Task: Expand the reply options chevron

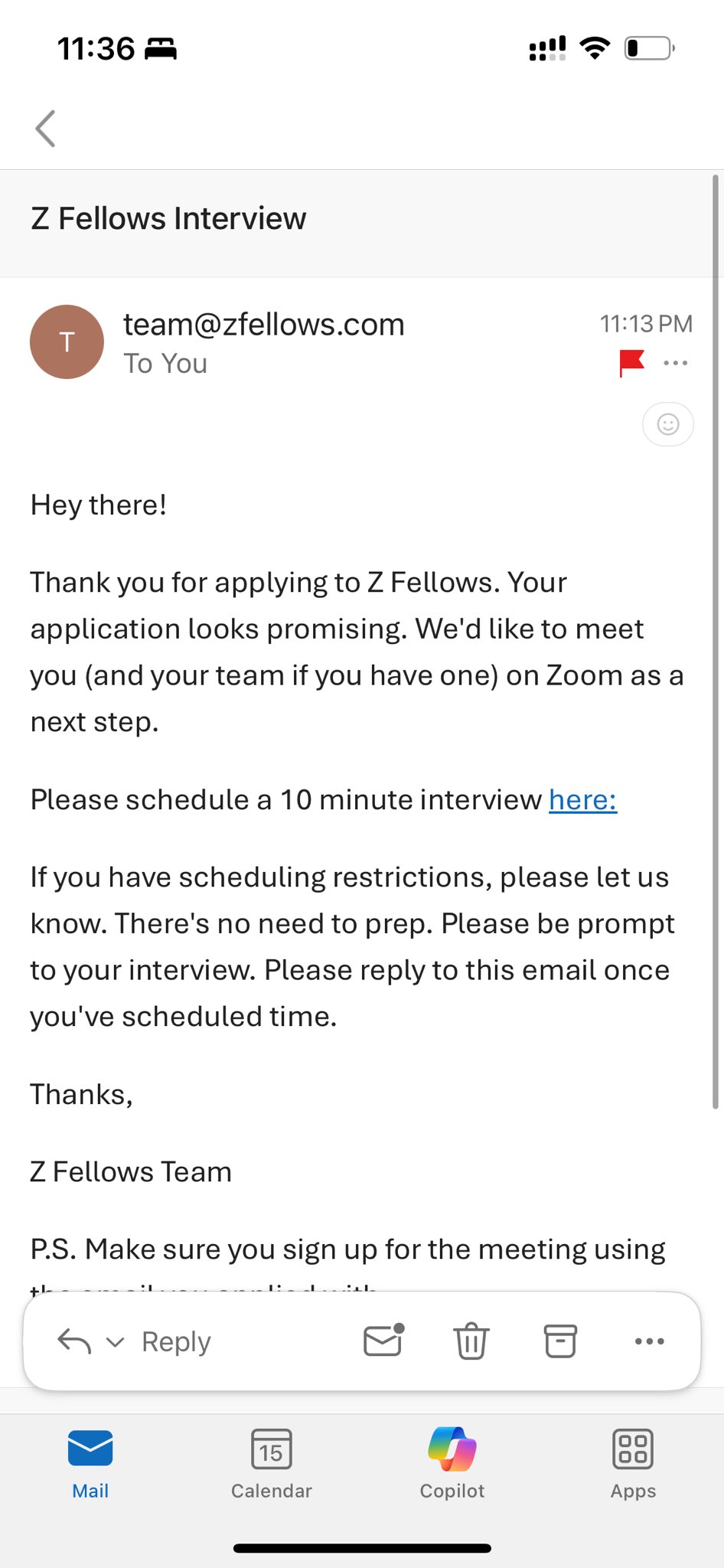Action: pyautogui.click(x=115, y=1342)
